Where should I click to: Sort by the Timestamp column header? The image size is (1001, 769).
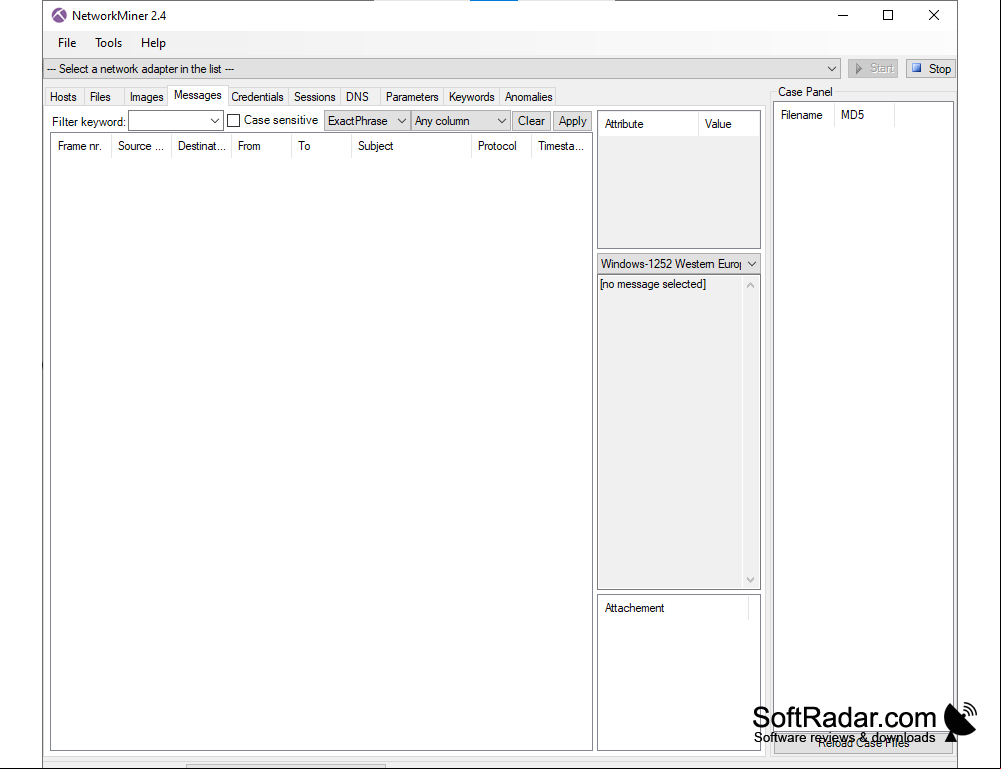pos(561,146)
